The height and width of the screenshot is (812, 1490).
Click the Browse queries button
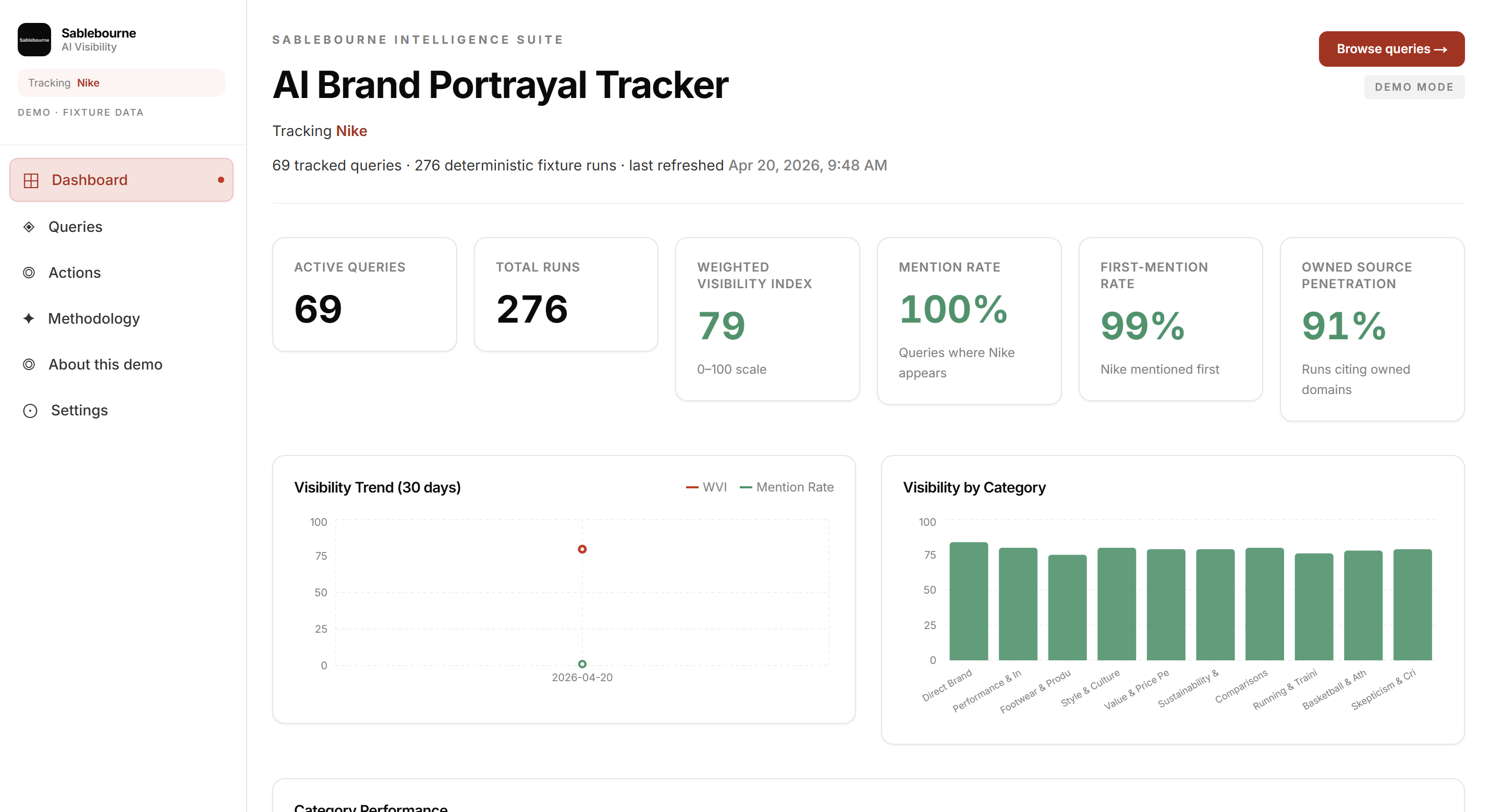(1391, 49)
